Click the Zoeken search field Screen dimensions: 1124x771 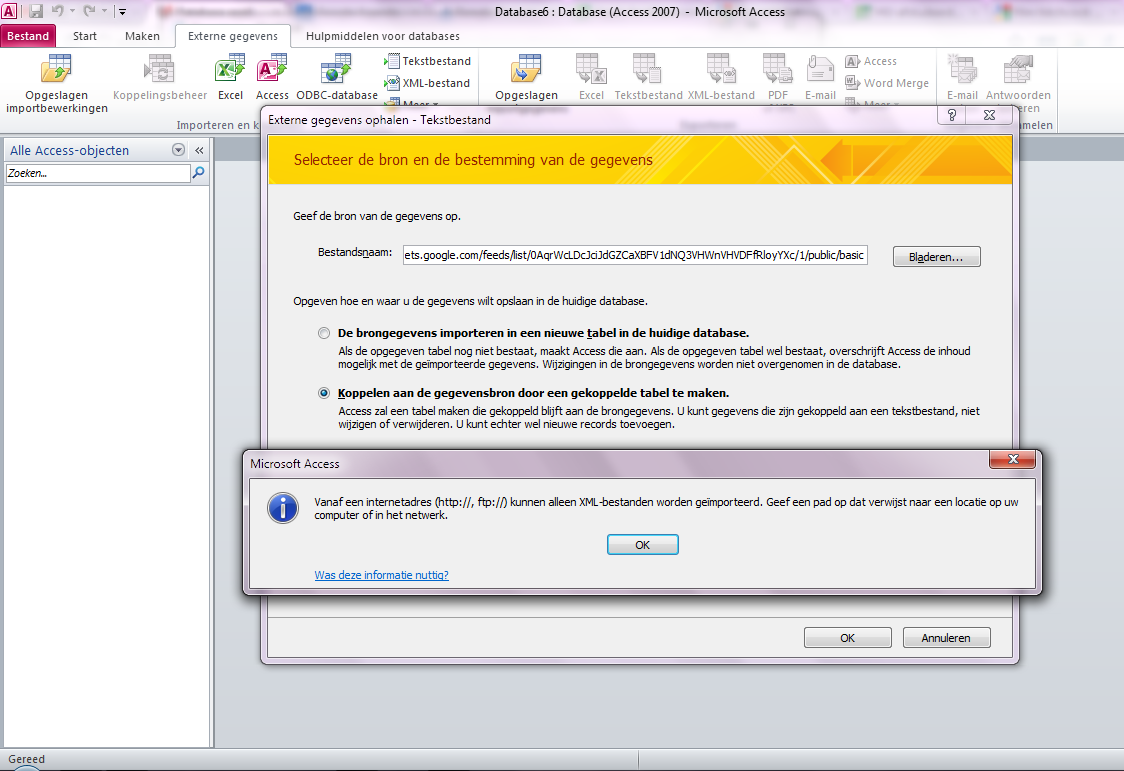[x=98, y=173]
